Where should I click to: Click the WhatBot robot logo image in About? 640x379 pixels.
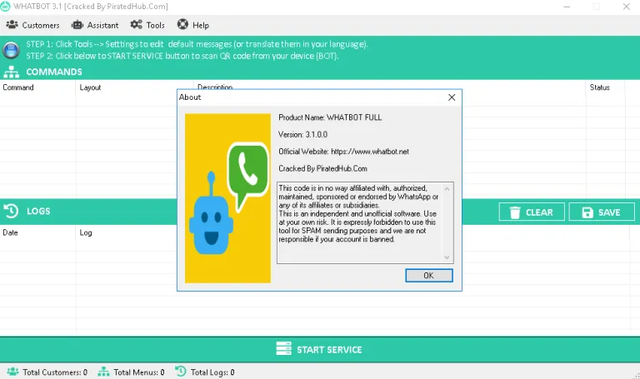click(x=228, y=198)
